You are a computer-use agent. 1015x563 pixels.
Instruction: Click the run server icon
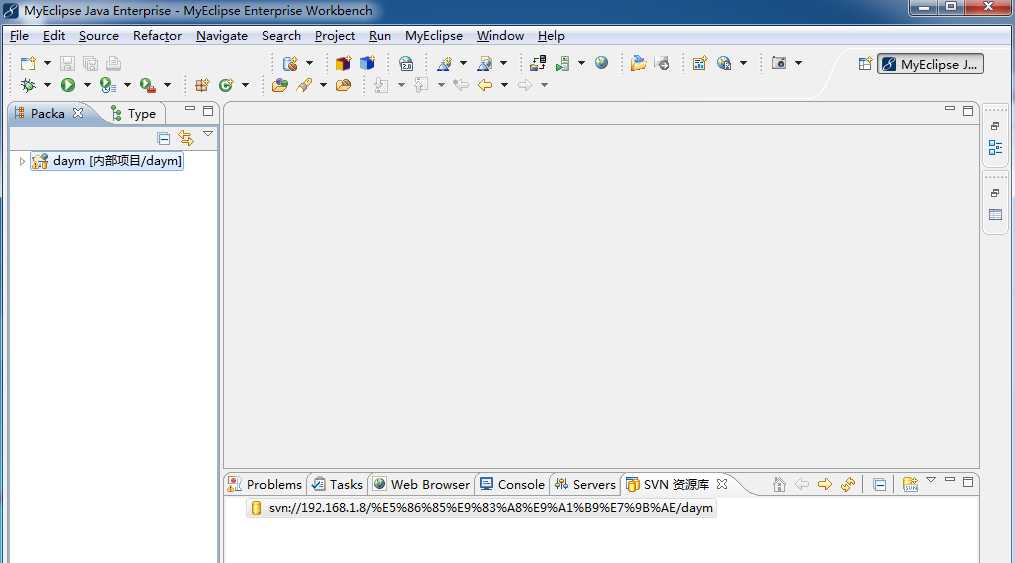[x=563, y=63]
